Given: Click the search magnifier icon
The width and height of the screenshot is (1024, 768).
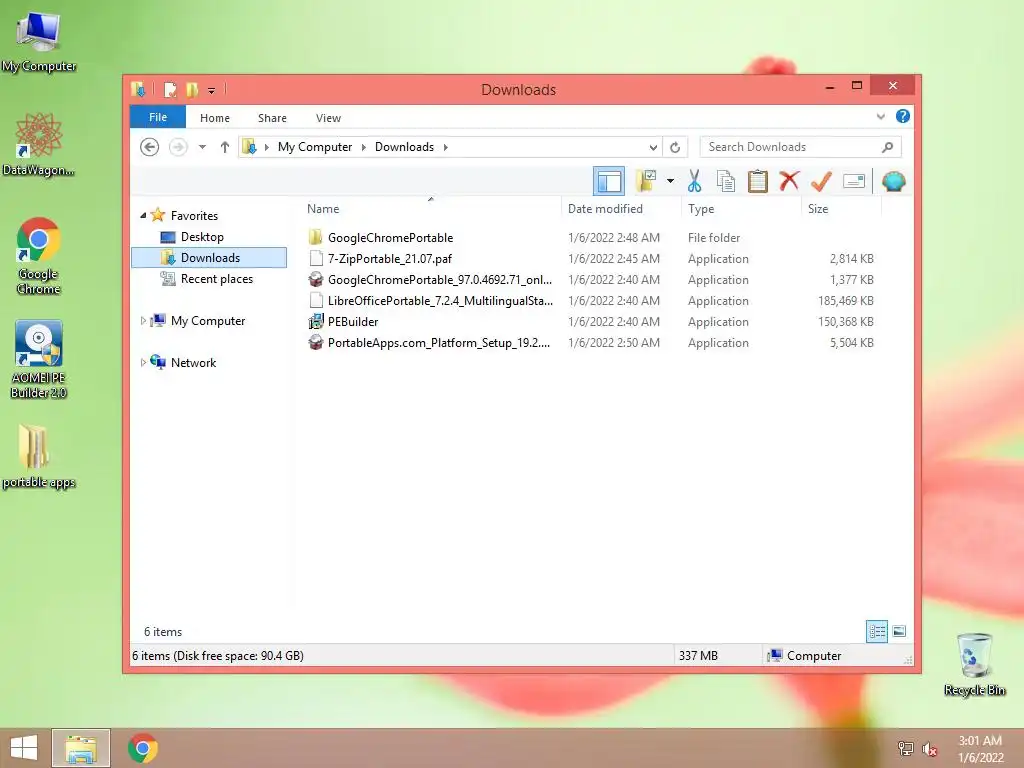Looking at the screenshot, I should click(887, 147).
